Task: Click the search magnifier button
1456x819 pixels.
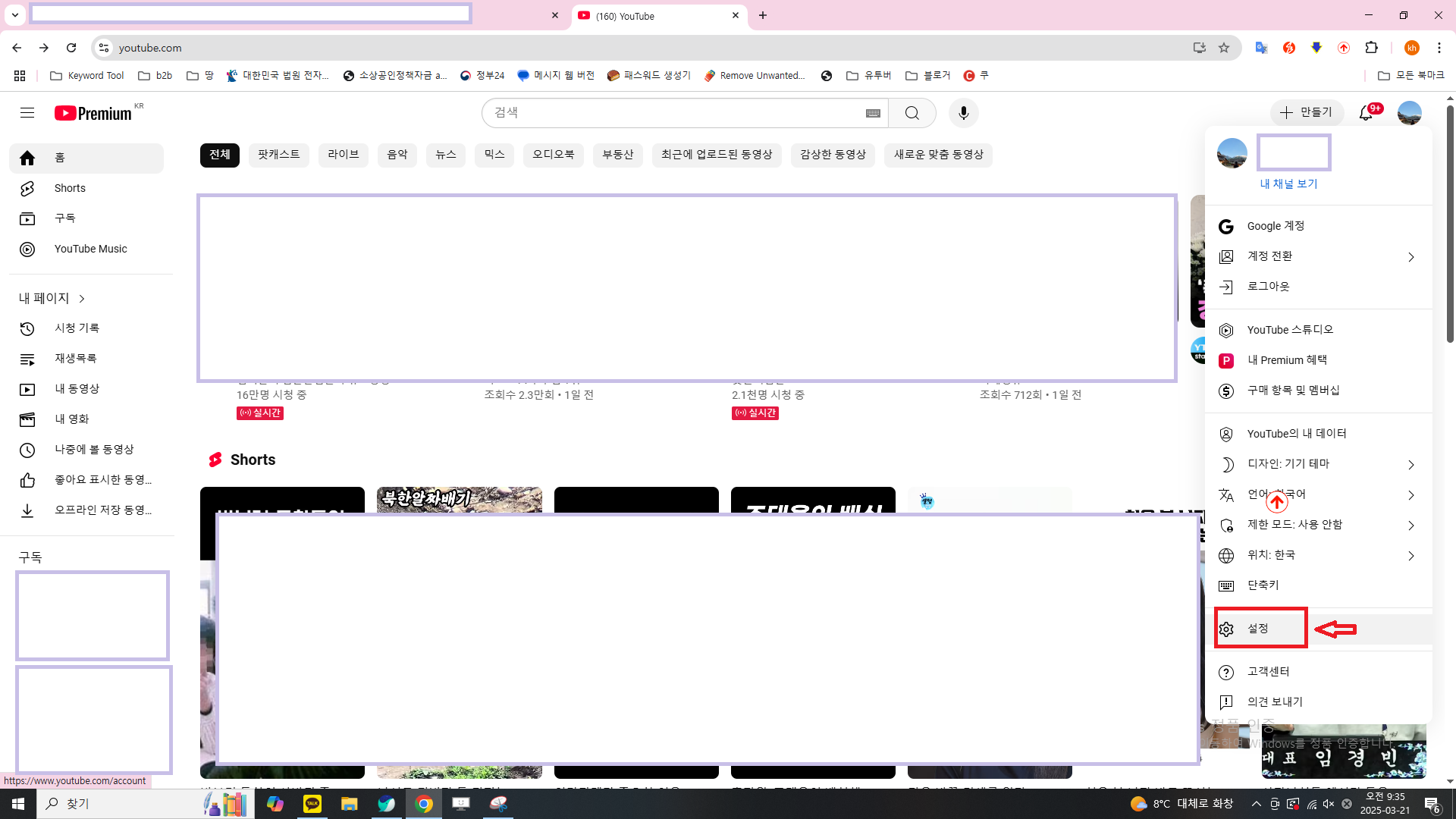Action: (x=912, y=113)
